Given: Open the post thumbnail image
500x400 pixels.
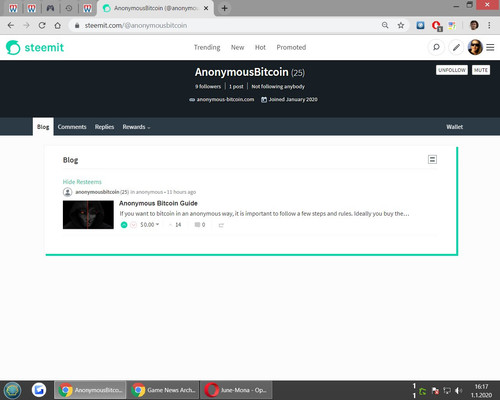Looking at the screenshot, I should click(88, 215).
